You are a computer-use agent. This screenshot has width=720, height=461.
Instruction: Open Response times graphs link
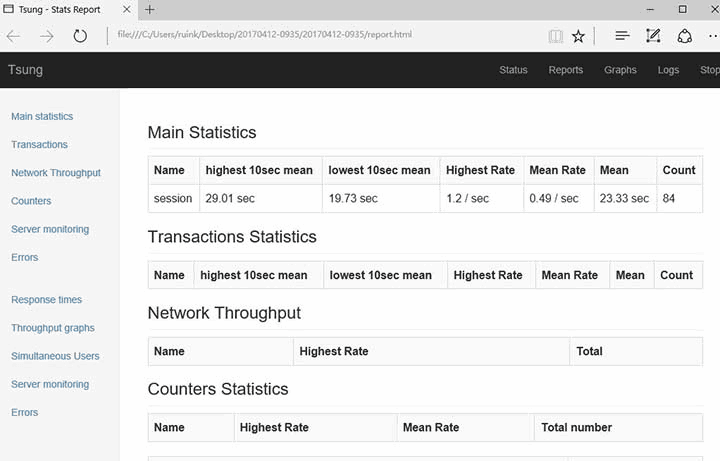tap(46, 299)
